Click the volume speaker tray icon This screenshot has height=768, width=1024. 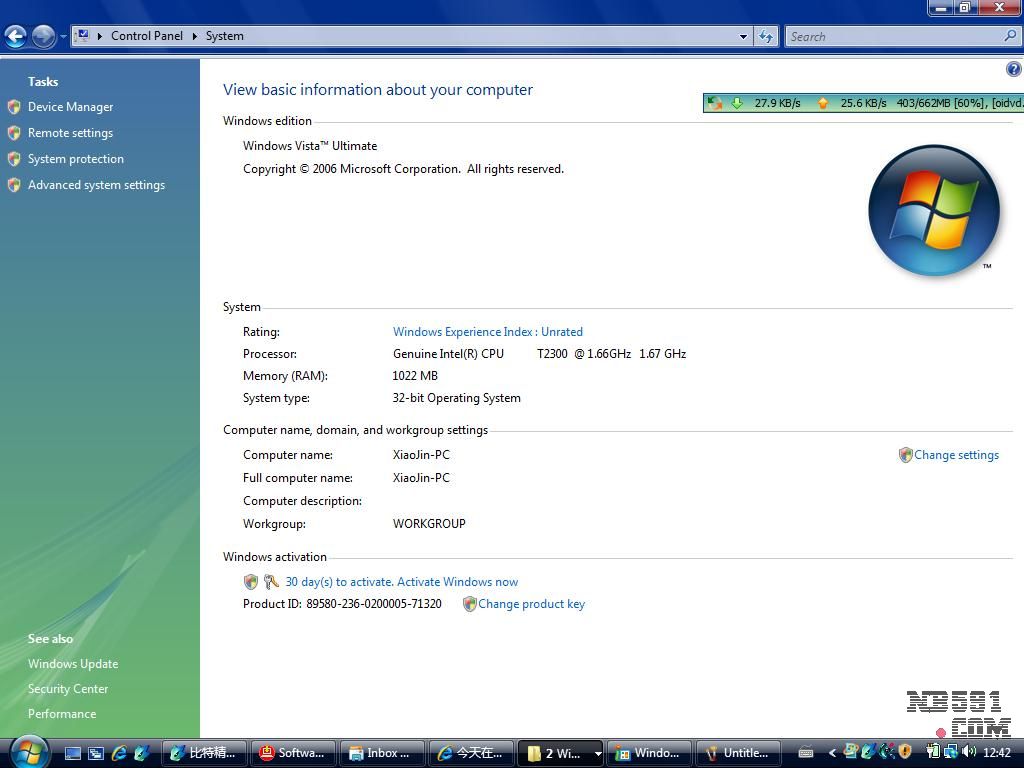click(969, 752)
